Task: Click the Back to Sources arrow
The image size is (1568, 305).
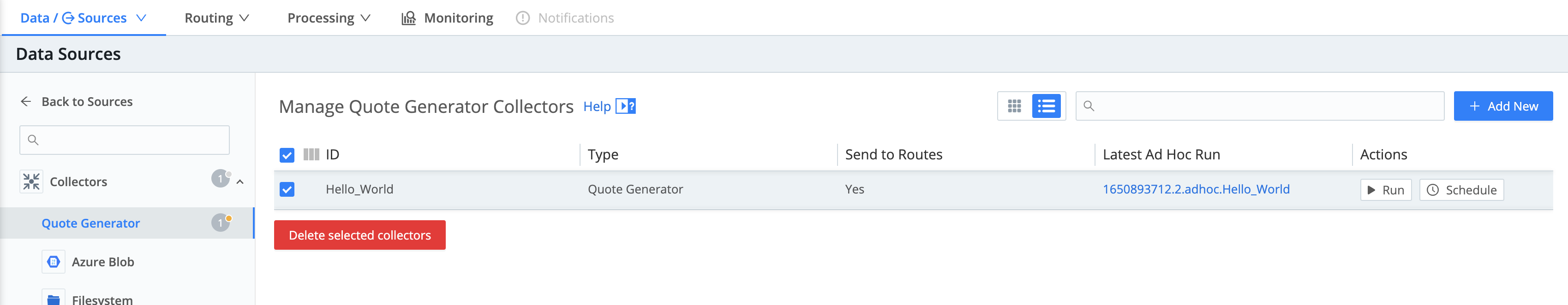Action: click(25, 101)
